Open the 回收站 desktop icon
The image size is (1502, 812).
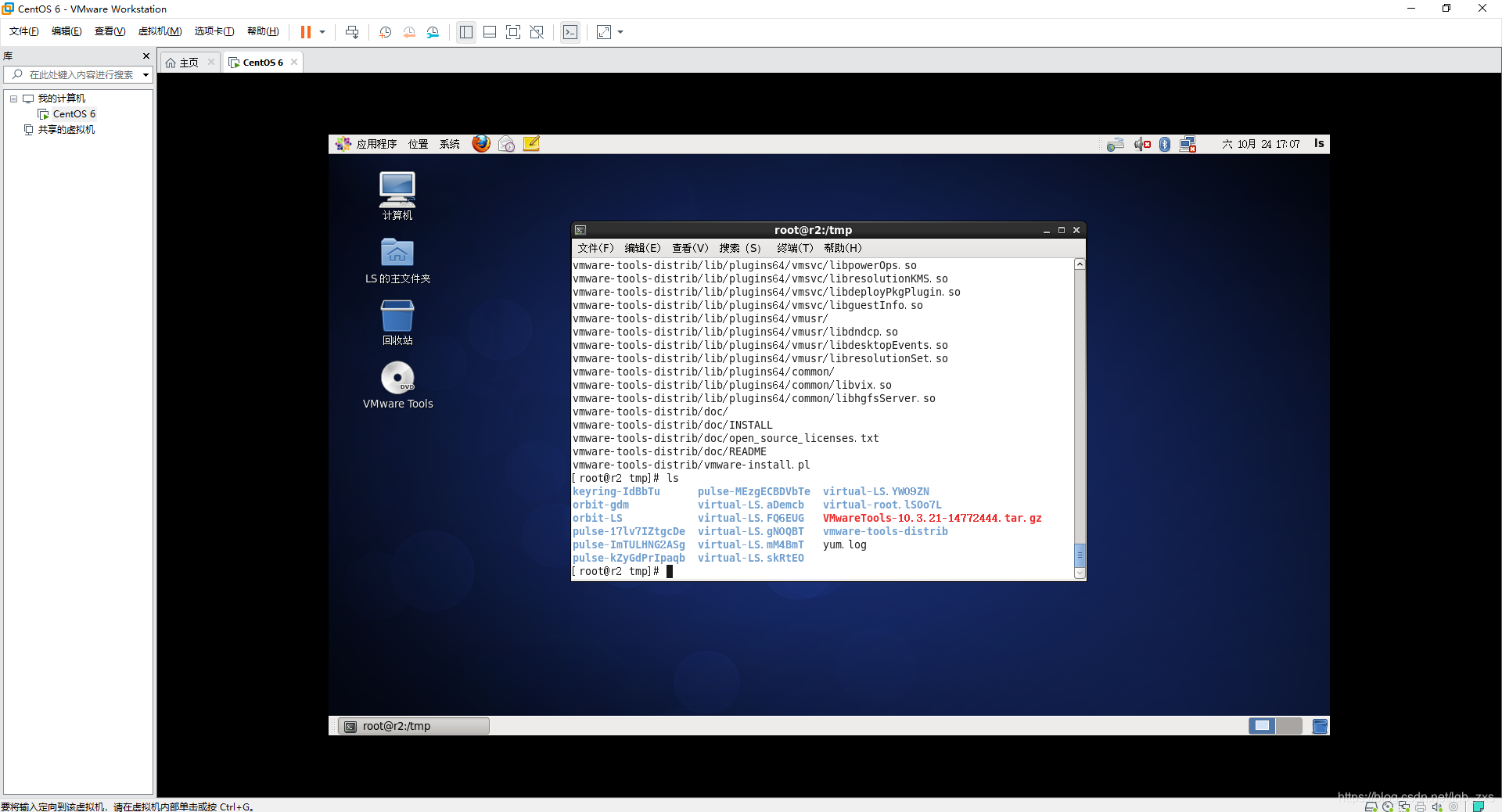pos(397,322)
